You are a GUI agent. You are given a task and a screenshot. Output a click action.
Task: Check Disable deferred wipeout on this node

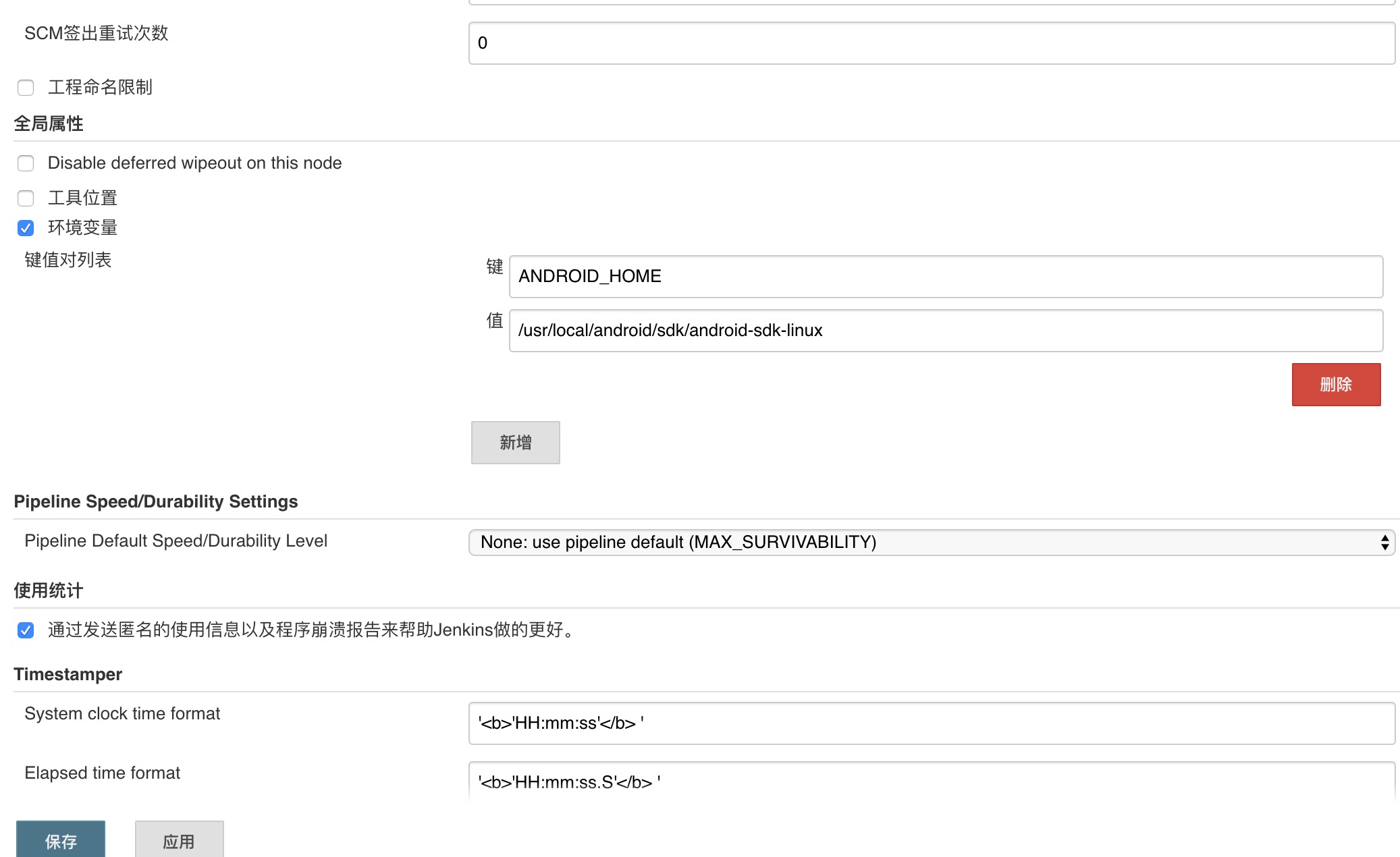pos(26,163)
